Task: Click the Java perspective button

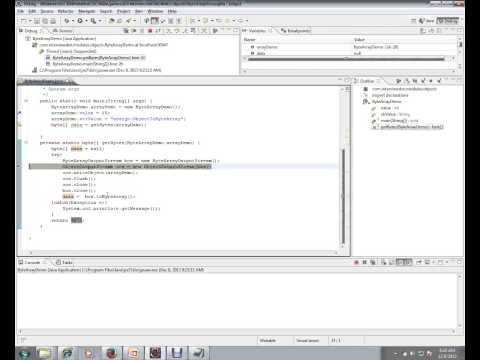Action: tap(427, 21)
